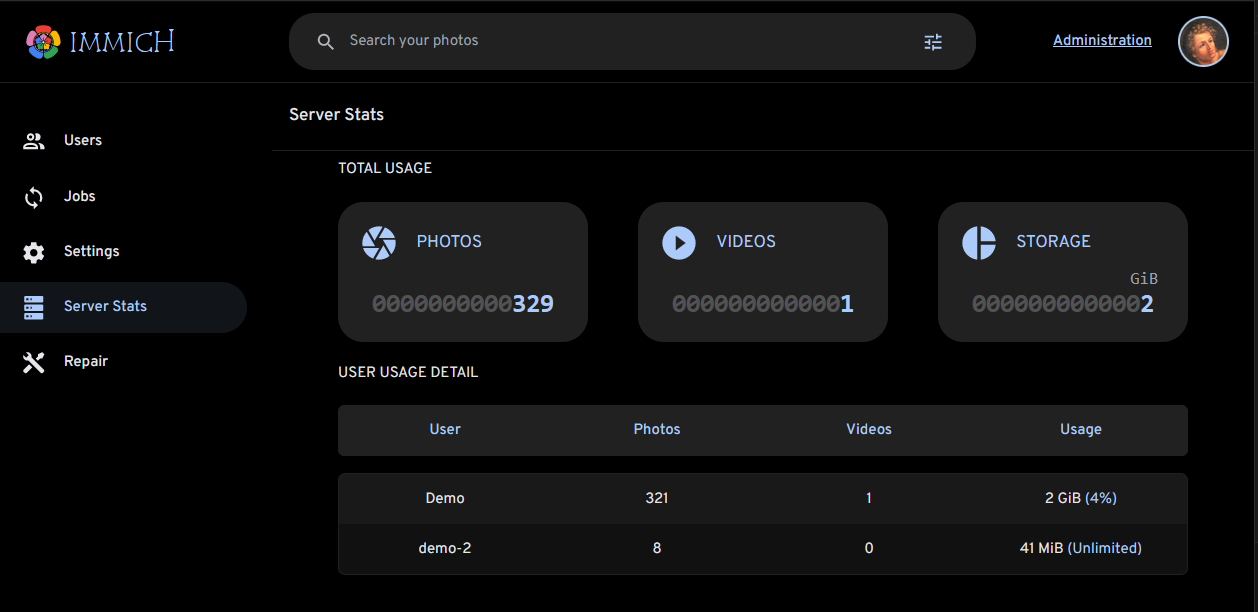
Task: Open the search filters icon in the search bar
Action: point(933,41)
